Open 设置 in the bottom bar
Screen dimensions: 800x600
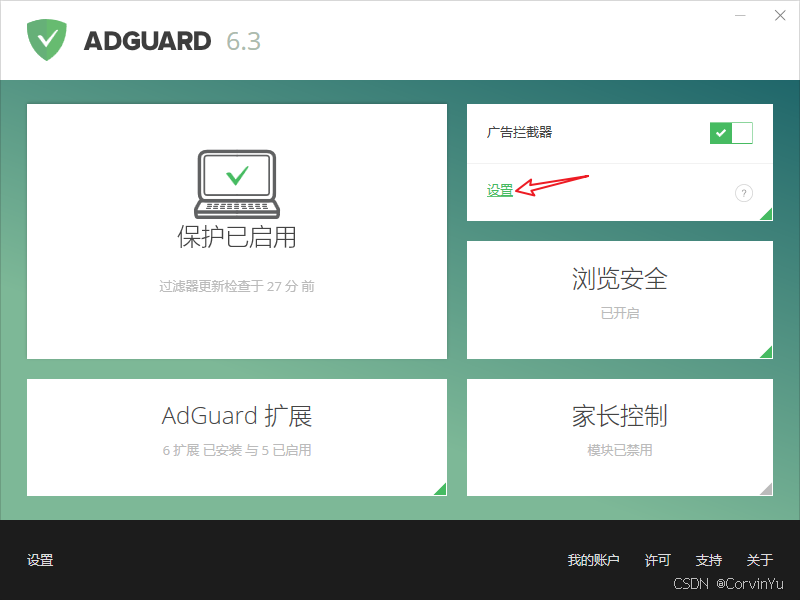(x=40, y=560)
